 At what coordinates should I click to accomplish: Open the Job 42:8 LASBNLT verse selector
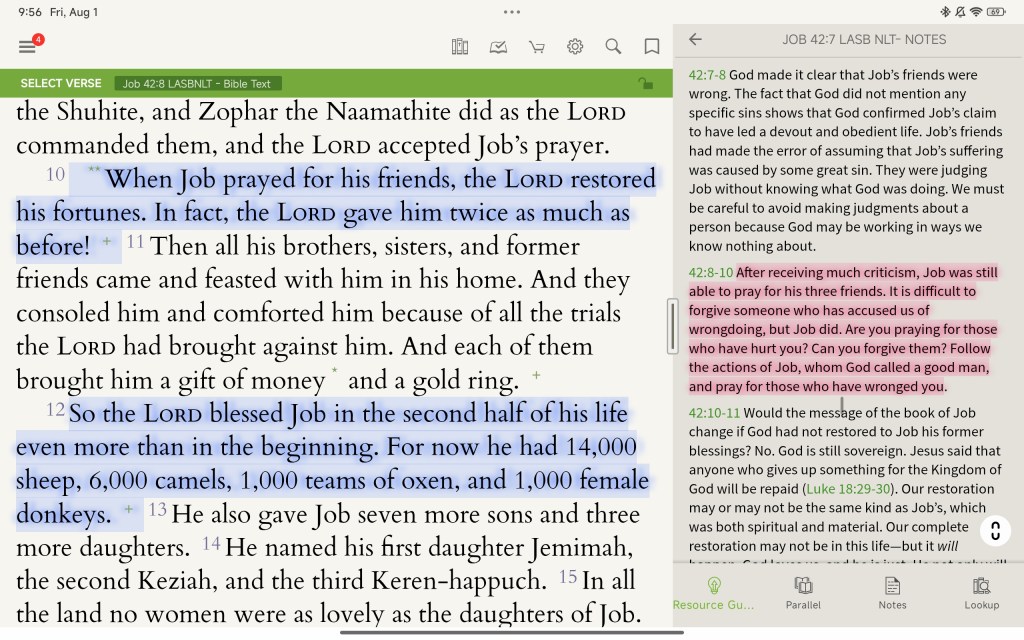tap(197, 84)
